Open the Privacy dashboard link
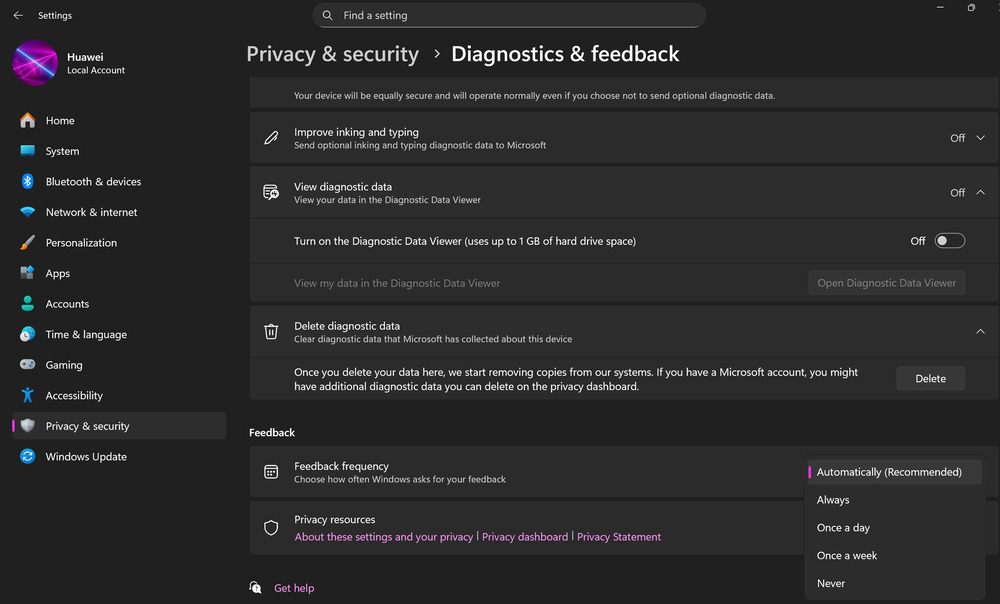The height and width of the screenshot is (604, 1000). tap(525, 537)
